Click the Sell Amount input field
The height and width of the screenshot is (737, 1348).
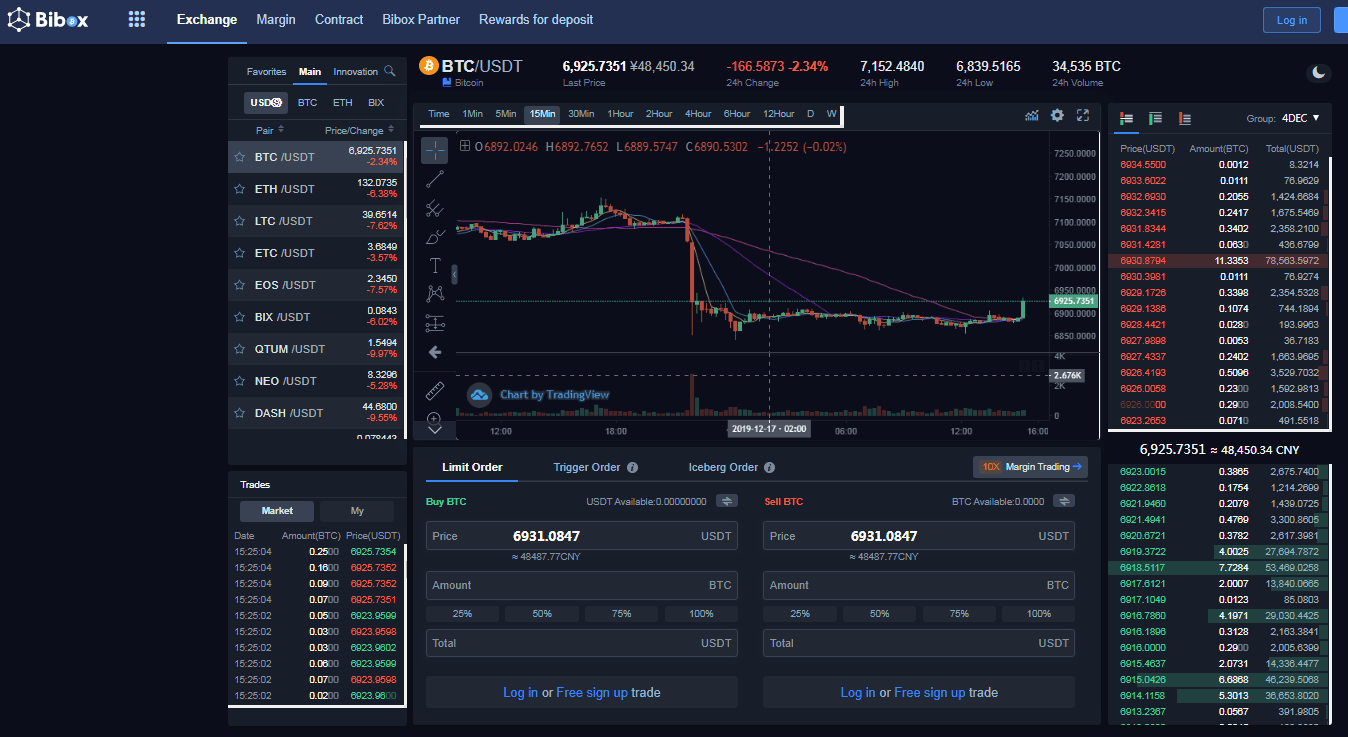[x=919, y=585]
